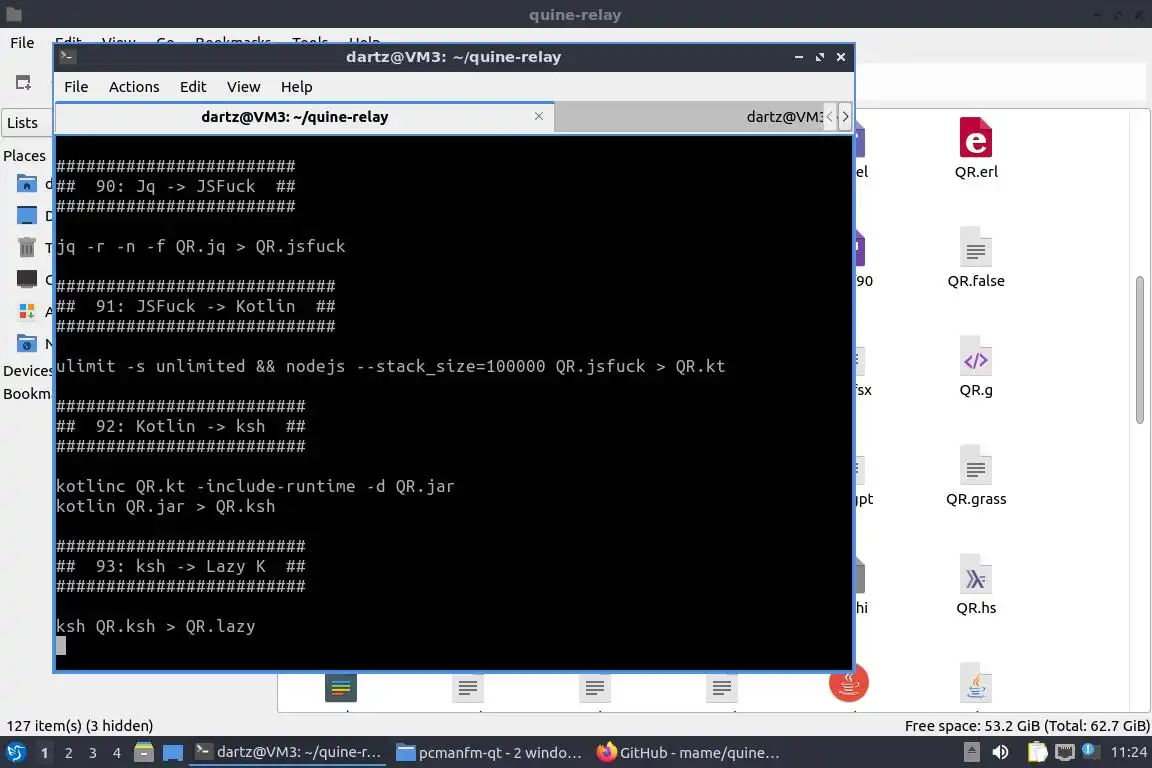Switch to virtual desktop 3

pyautogui.click(x=93, y=753)
